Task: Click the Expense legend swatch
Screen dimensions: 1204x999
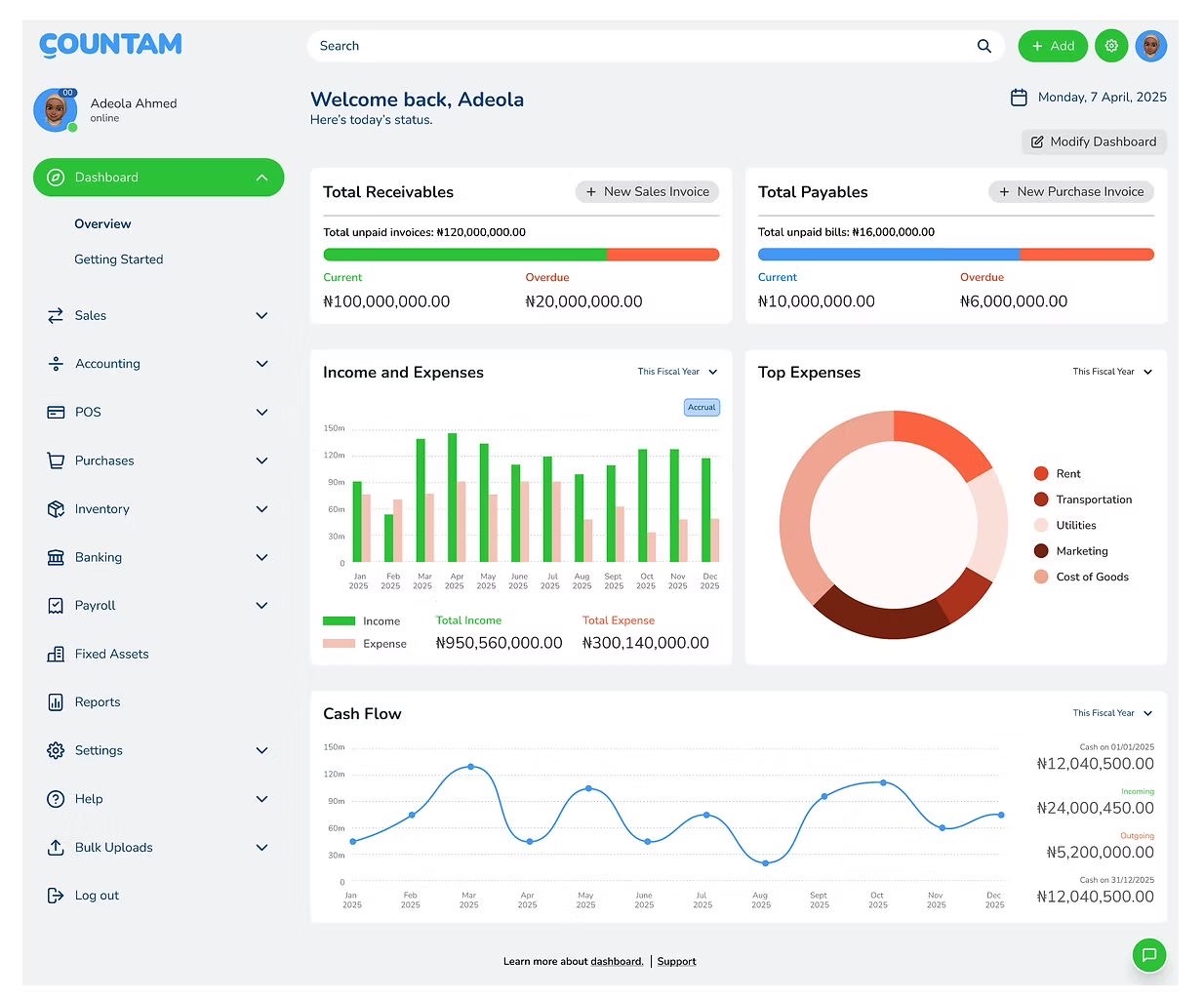Action: 339,643
